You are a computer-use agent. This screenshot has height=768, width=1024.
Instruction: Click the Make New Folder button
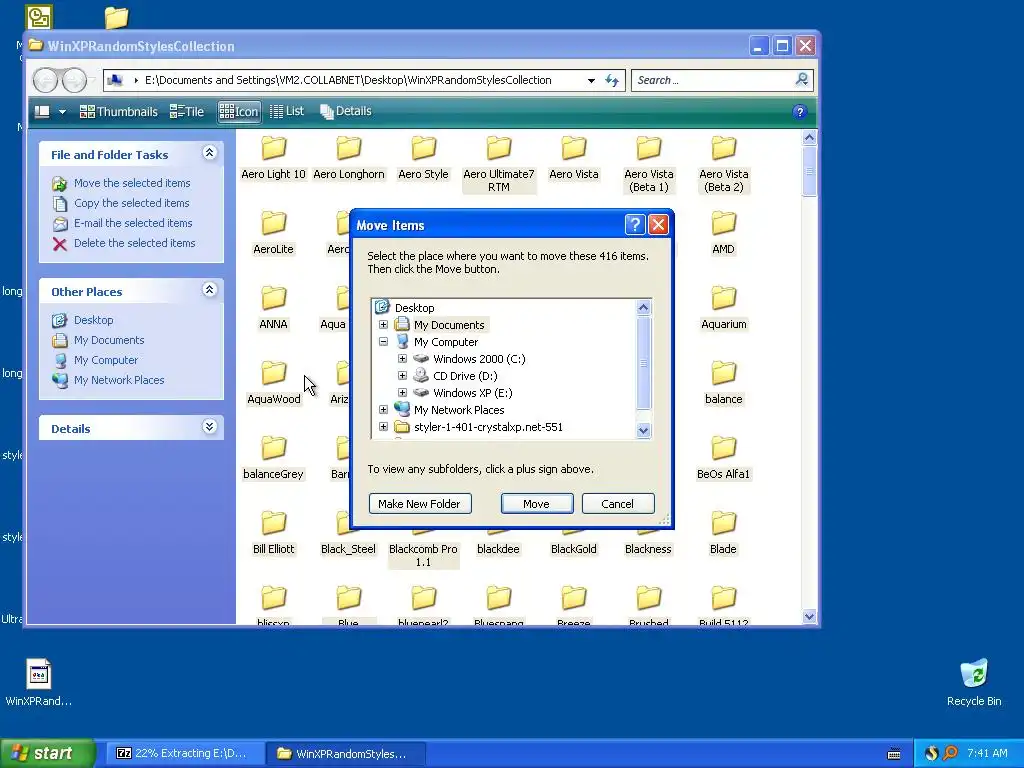(420, 504)
